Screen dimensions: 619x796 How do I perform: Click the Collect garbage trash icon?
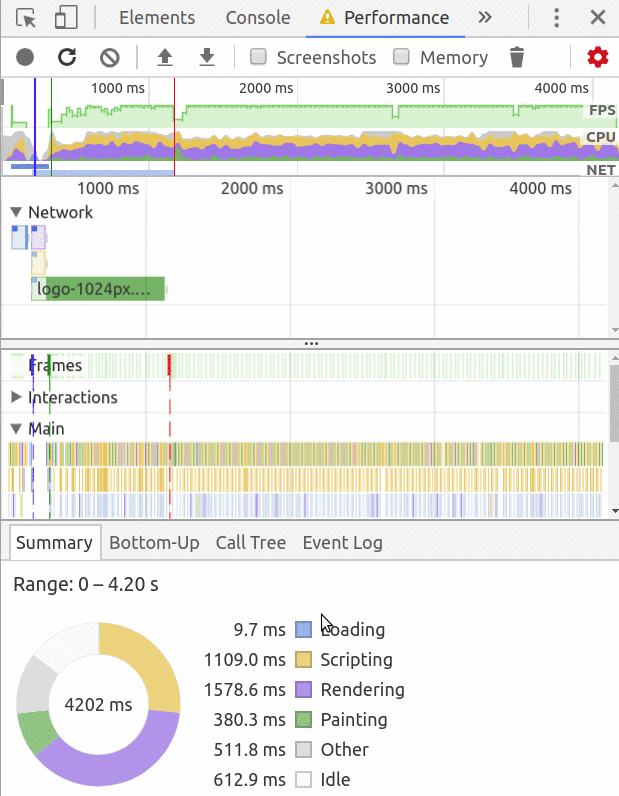[x=516, y=57]
